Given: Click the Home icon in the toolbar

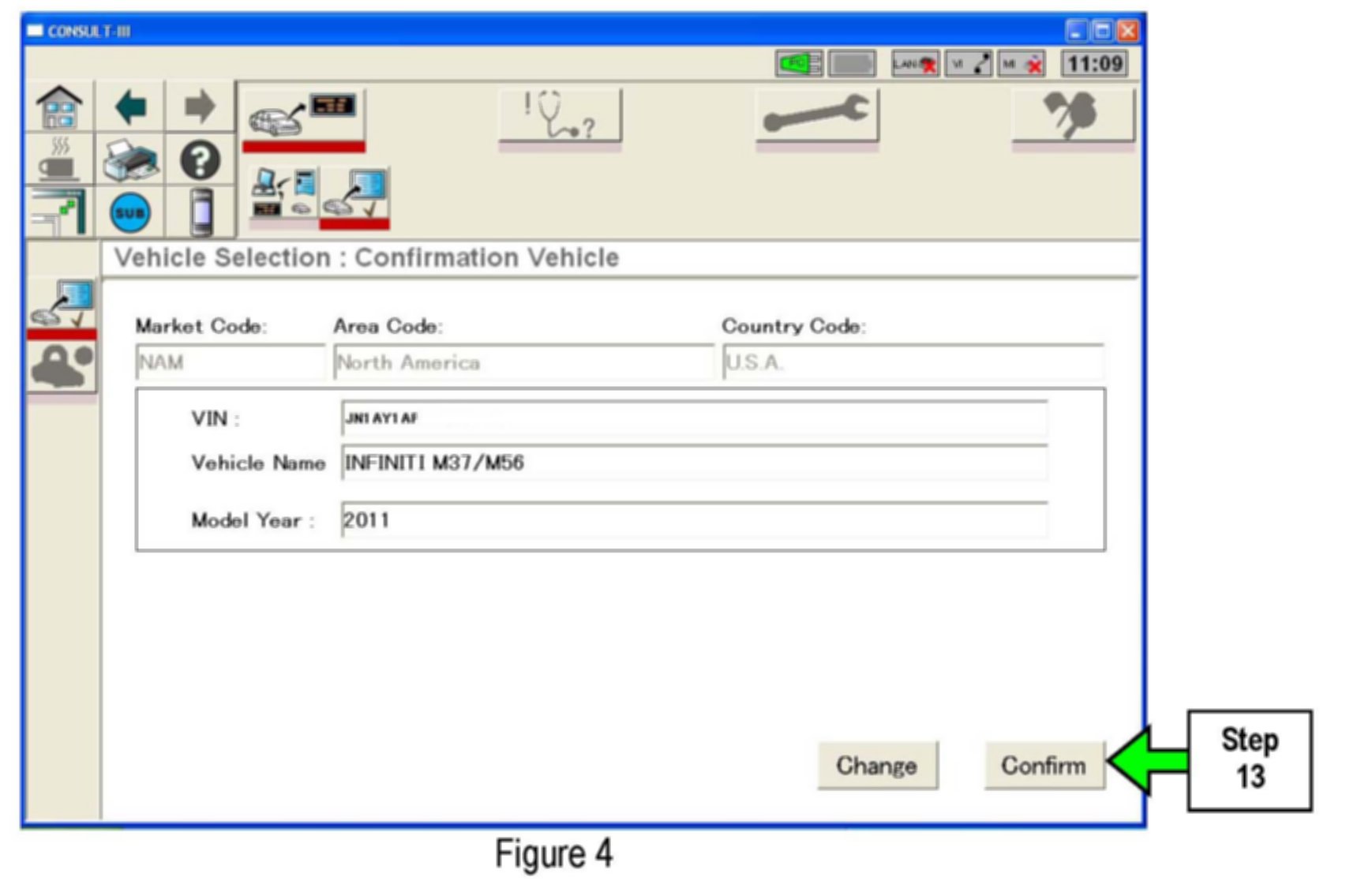Looking at the screenshot, I should click(x=59, y=107).
